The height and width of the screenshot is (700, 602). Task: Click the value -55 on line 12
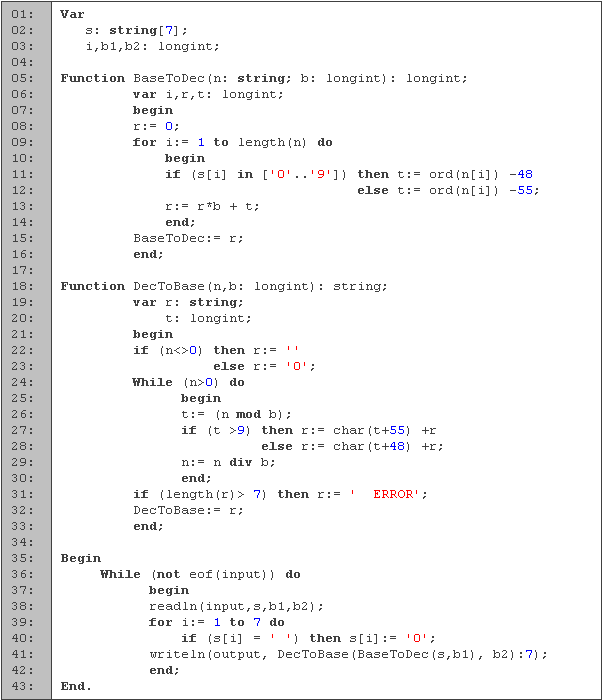coord(524,190)
